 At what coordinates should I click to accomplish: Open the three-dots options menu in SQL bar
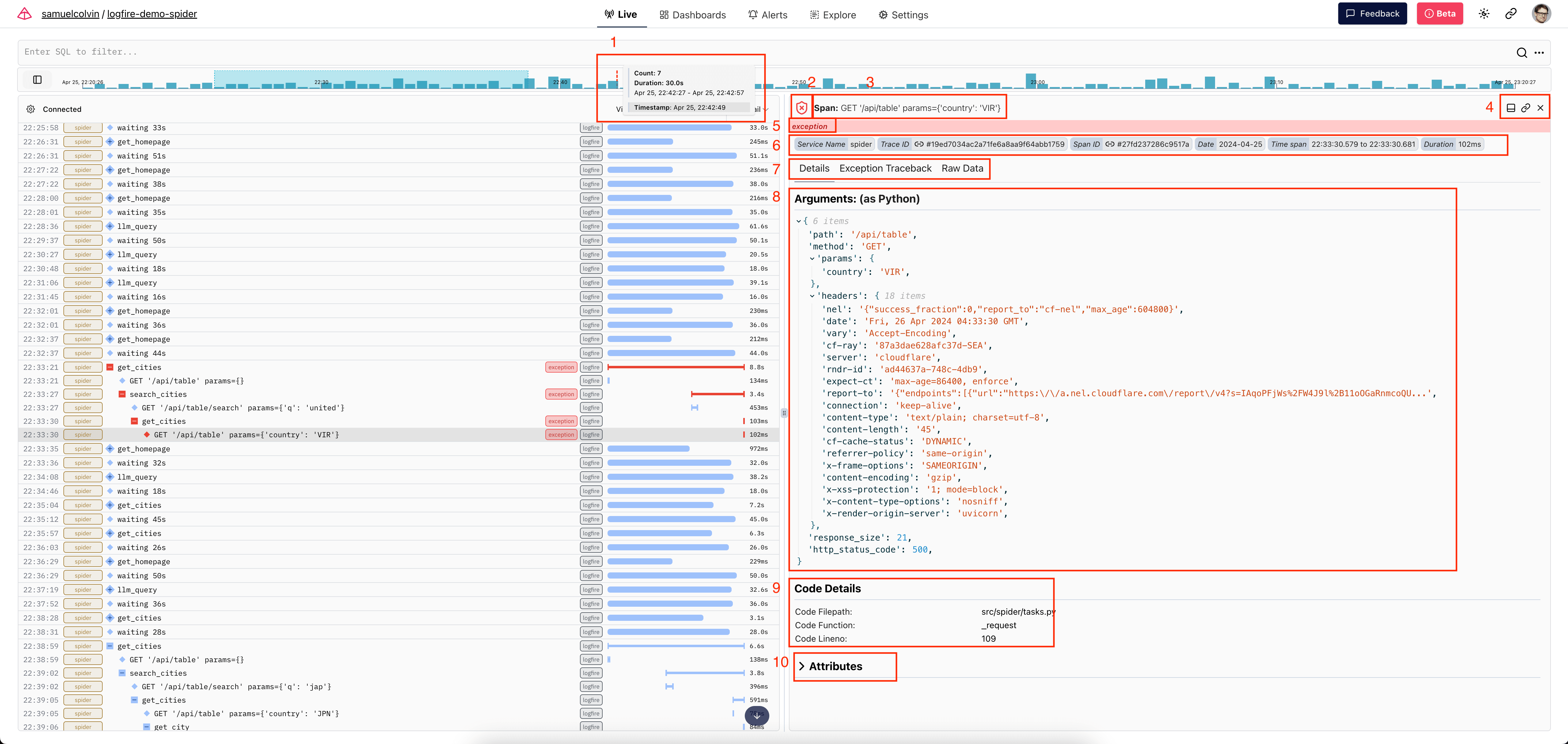point(1539,53)
